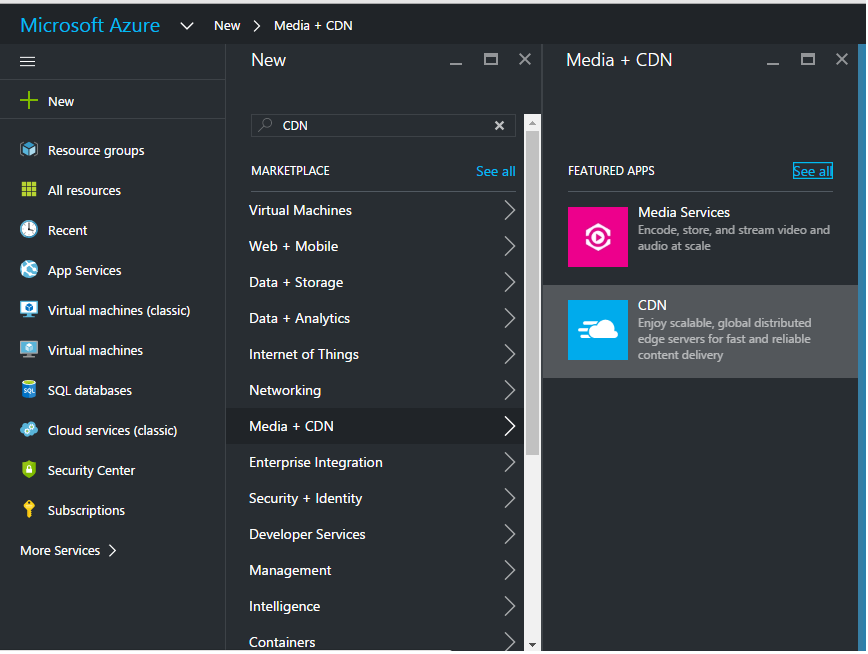The width and height of the screenshot is (868, 654).
Task: Click the SQL databases cylinder icon
Action: click(x=29, y=389)
